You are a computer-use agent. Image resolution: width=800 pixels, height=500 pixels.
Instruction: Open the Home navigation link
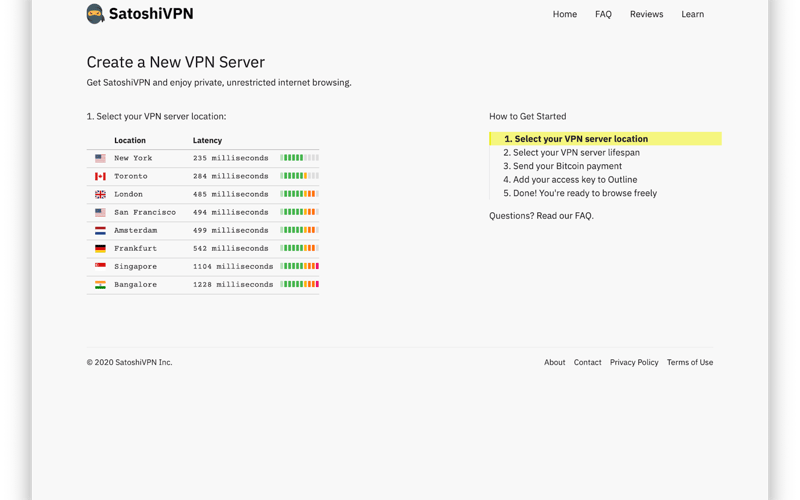[565, 14]
